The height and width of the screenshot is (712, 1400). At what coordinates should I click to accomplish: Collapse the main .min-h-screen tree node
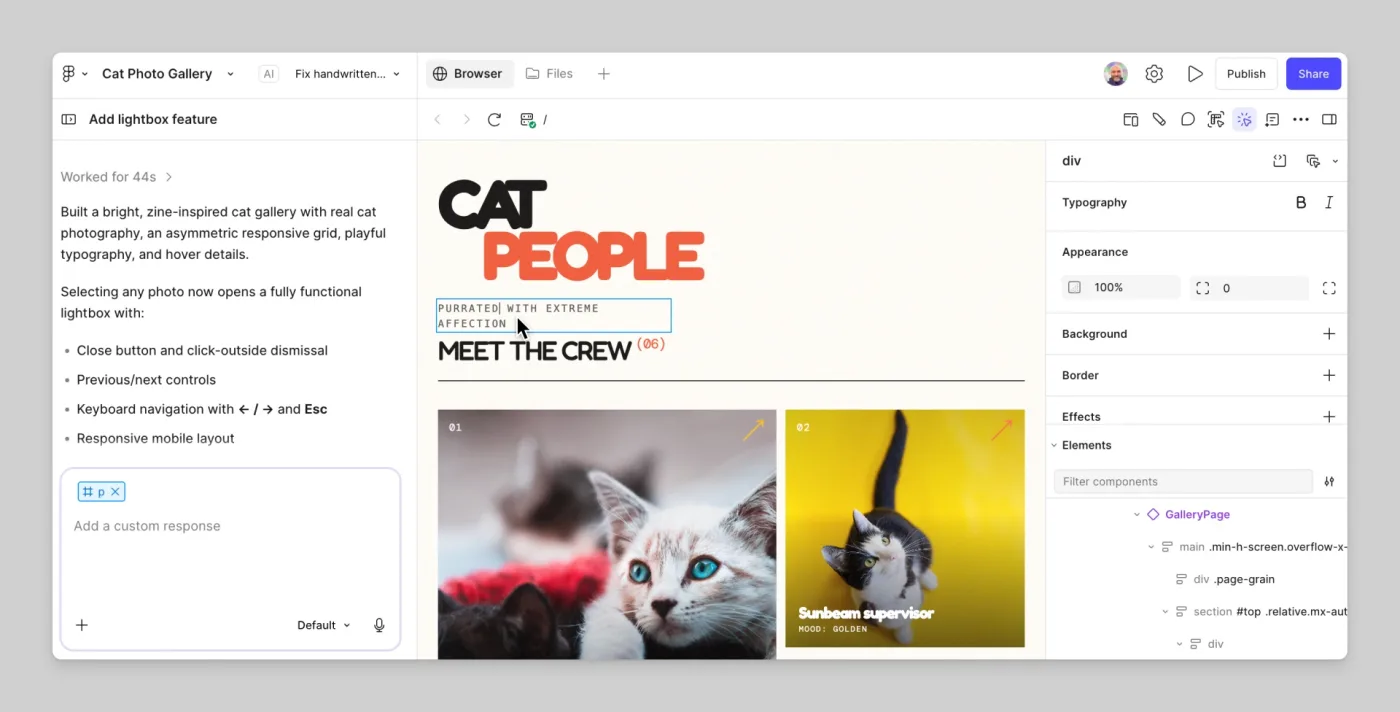point(1151,548)
